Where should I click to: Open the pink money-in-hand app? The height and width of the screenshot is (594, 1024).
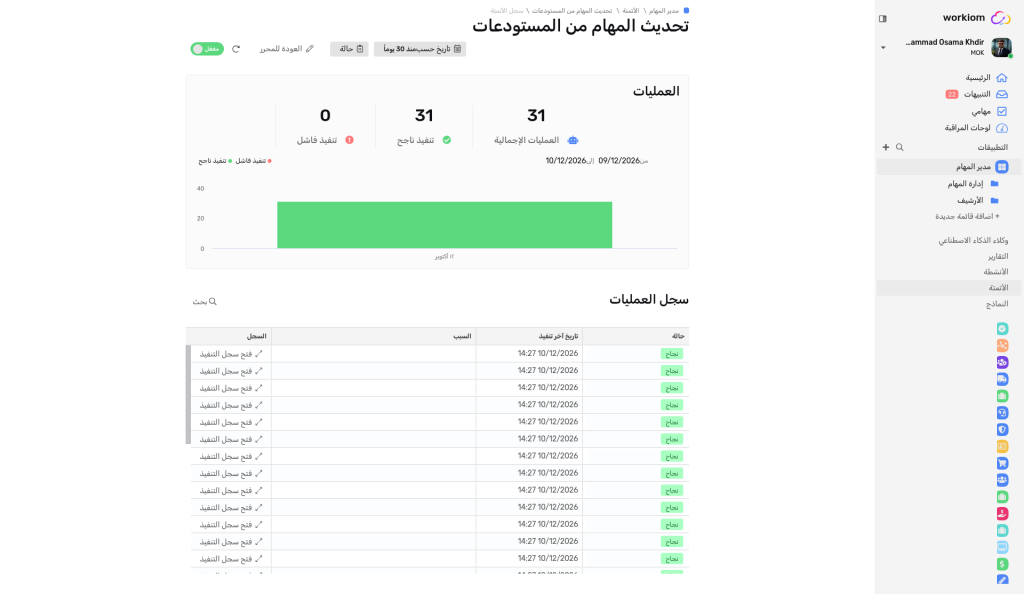point(1002,514)
